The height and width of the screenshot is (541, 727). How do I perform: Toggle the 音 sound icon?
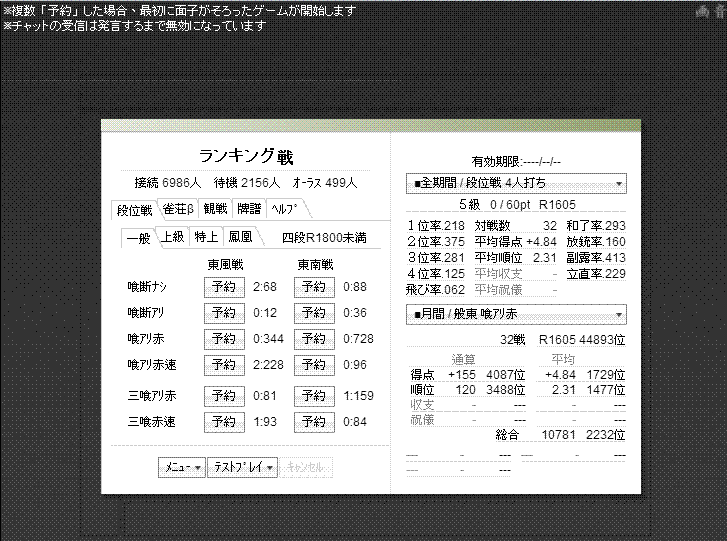coord(718,11)
